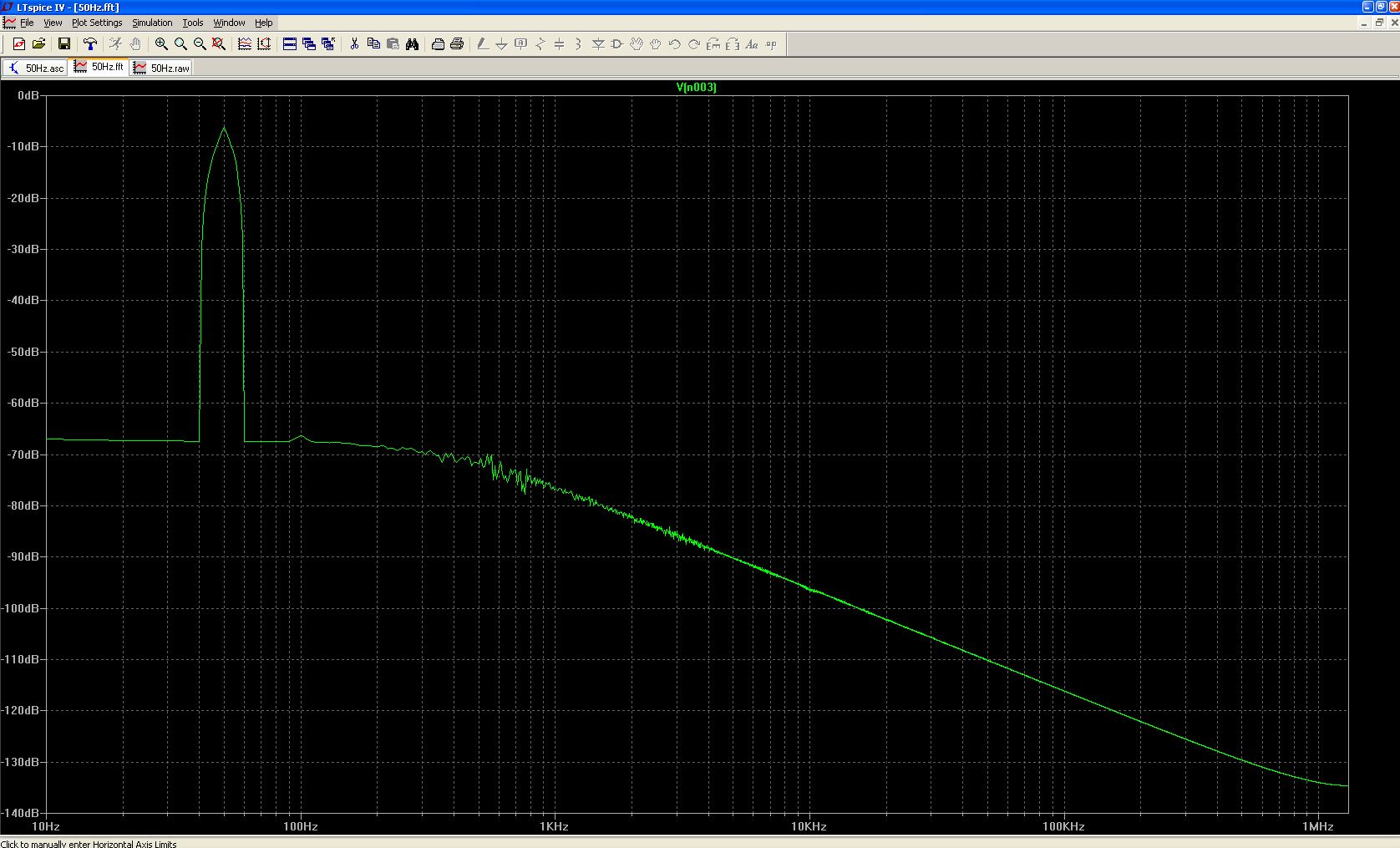Click the Zoom to rectangle magnifier
Viewport: 1400px width, 848px height.
click(180, 44)
